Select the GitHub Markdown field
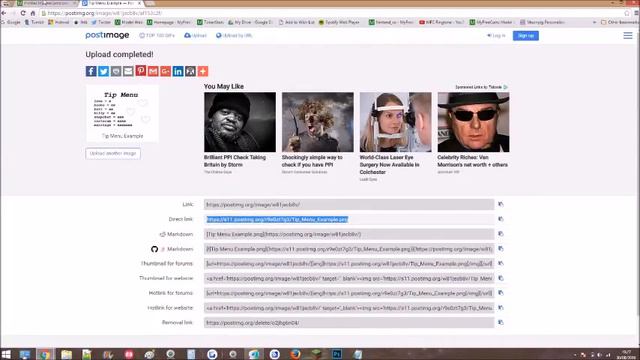 click(x=349, y=249)
